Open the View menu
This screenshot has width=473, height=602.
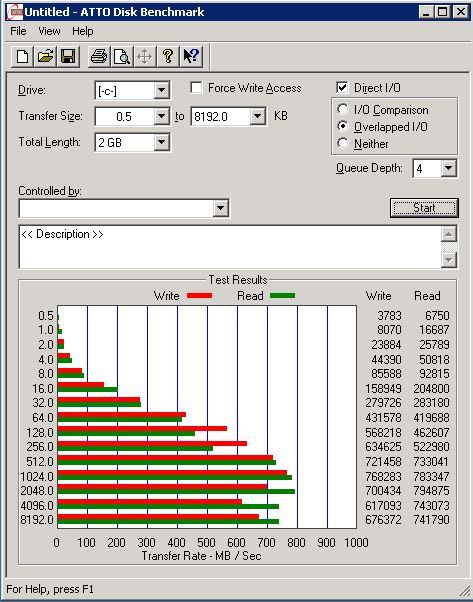point(49,31)
